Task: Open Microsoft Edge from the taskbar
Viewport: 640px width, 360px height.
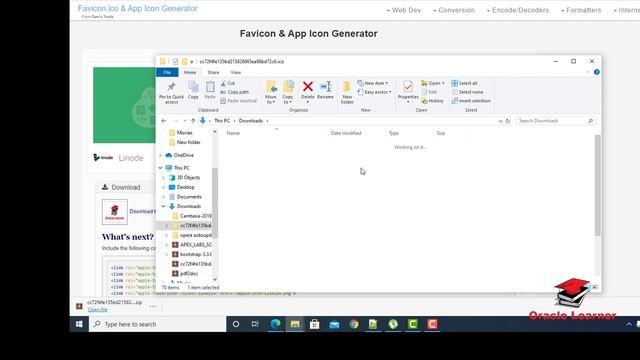Action: click(276, 324)
